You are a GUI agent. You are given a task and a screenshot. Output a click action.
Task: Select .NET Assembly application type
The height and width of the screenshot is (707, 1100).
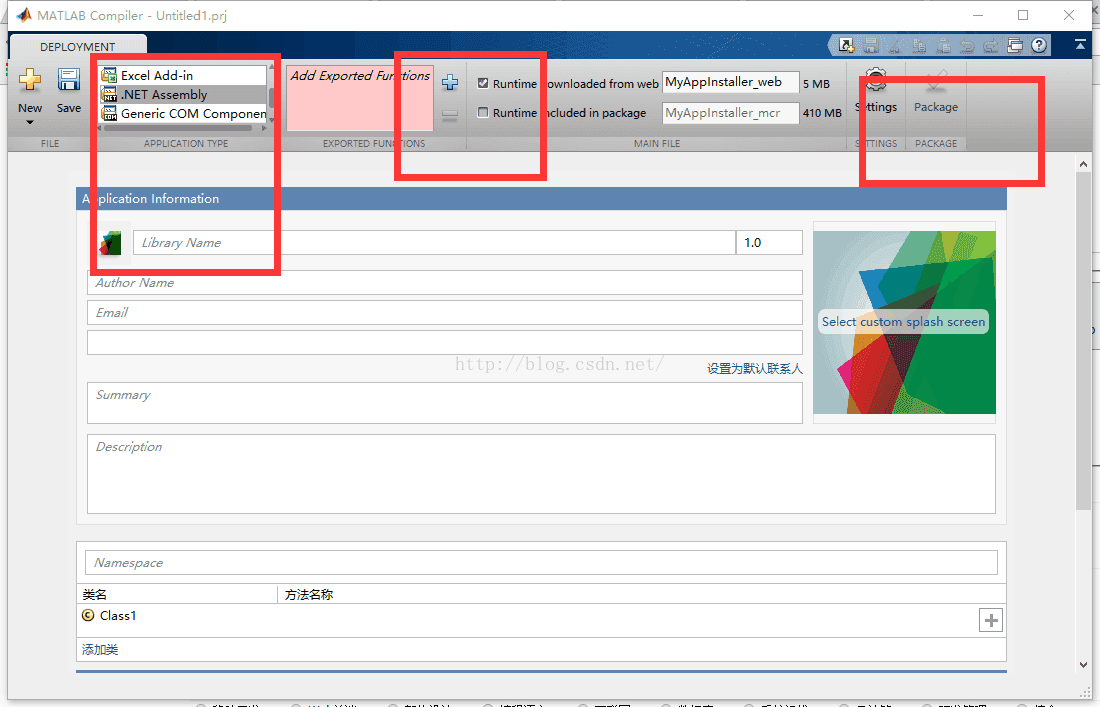(x=183, y=94)
